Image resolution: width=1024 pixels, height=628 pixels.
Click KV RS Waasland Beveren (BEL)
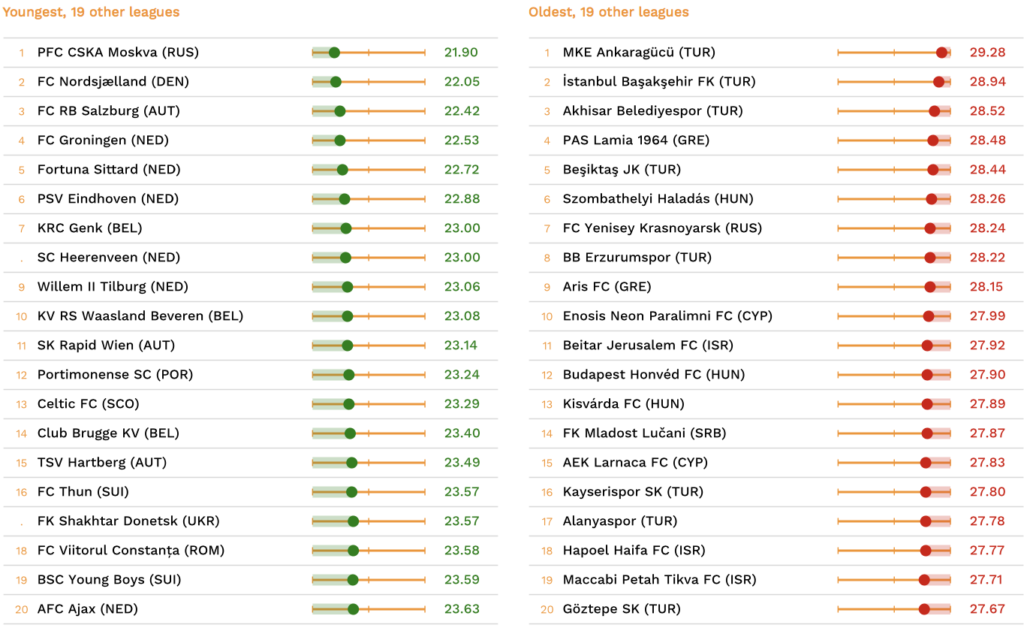point(140,316)
